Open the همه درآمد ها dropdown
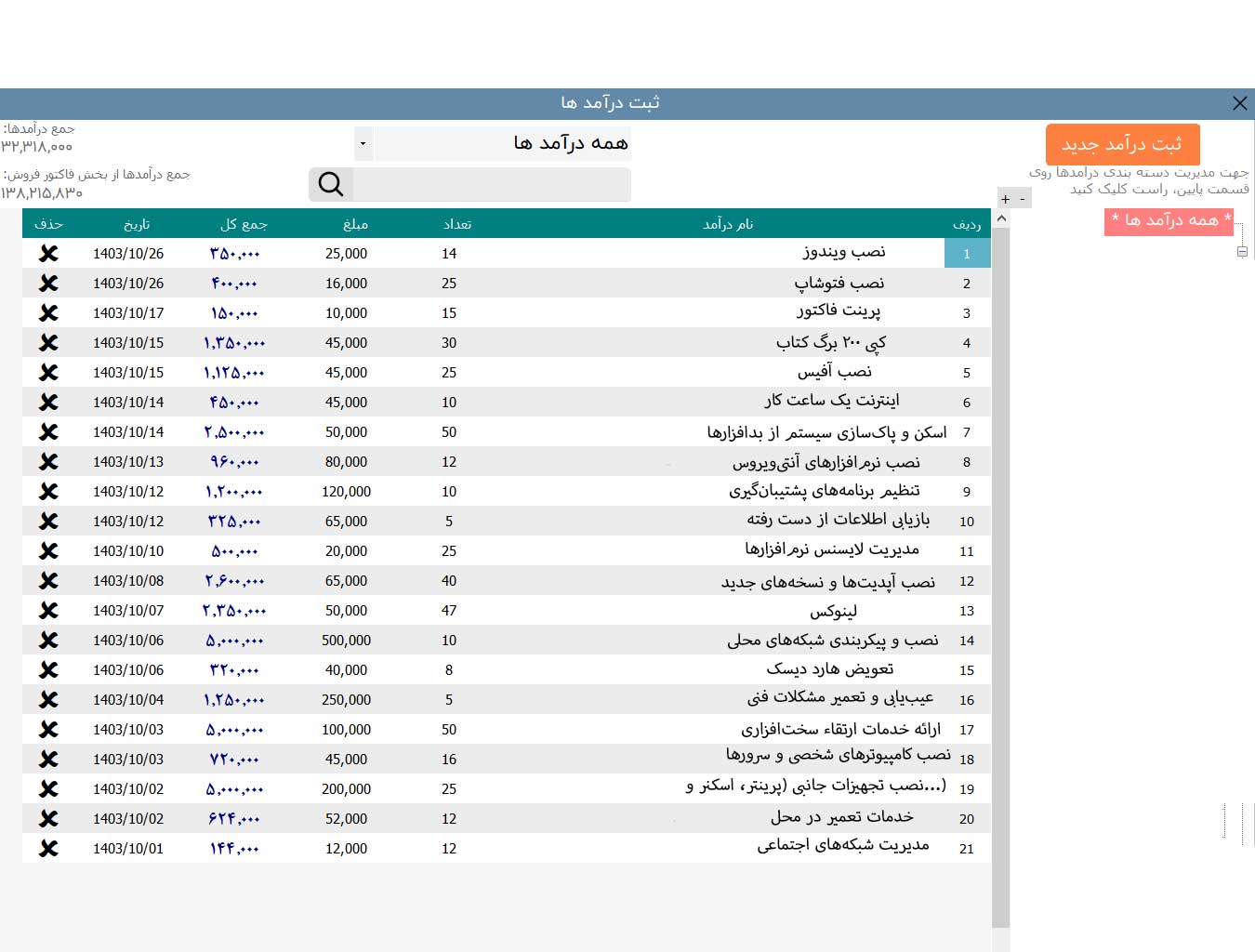Image resolution: width=1255 pixels, height=952 pixels. point(363,143)
